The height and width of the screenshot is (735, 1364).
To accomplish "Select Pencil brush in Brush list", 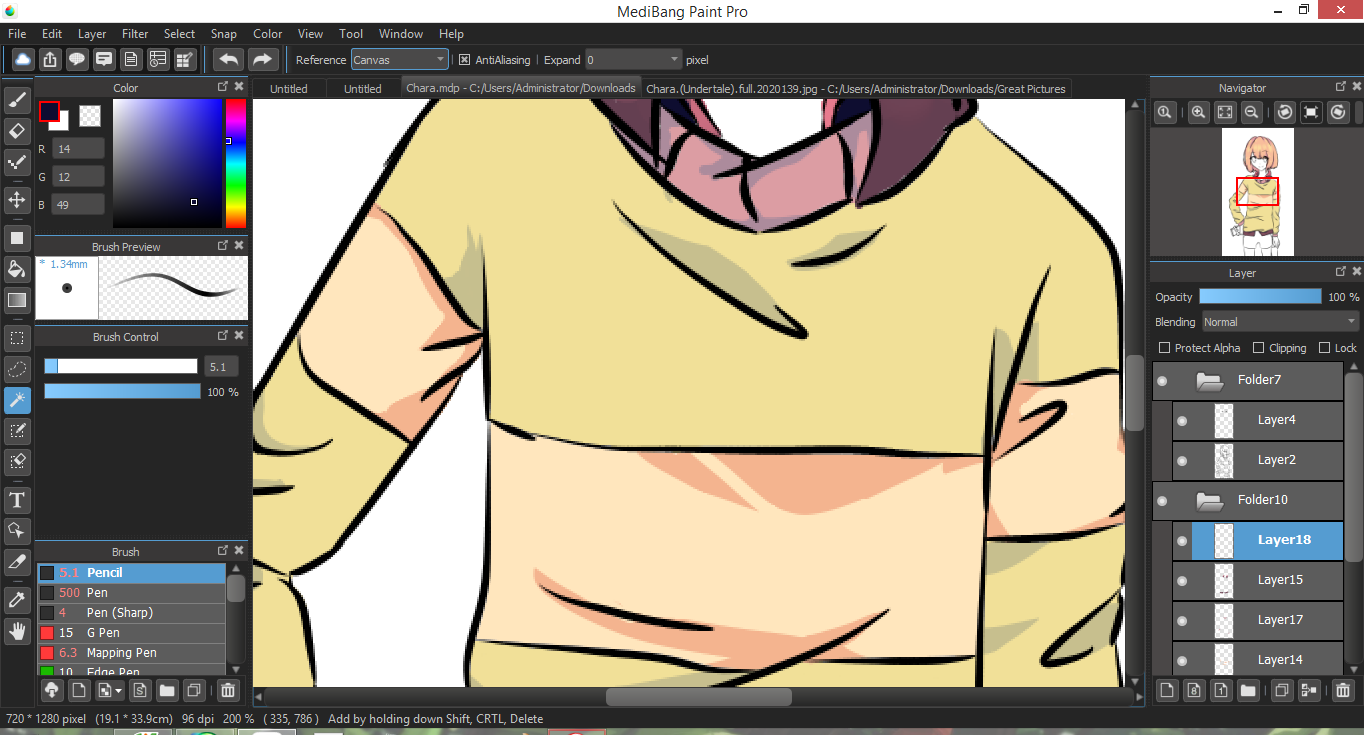I will pos(131,573).
